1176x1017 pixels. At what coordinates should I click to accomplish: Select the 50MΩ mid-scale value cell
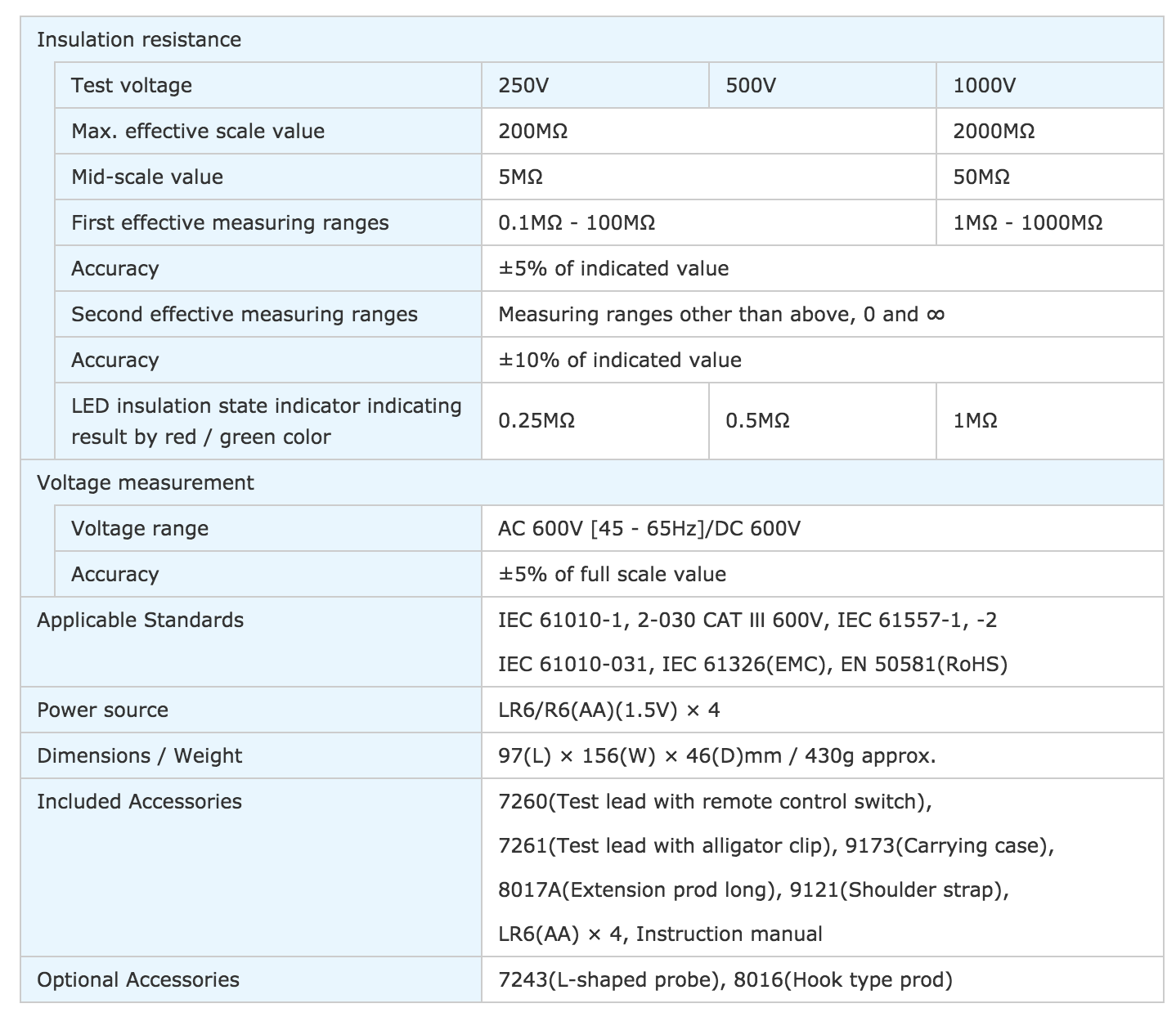click(x=981, y=177)
